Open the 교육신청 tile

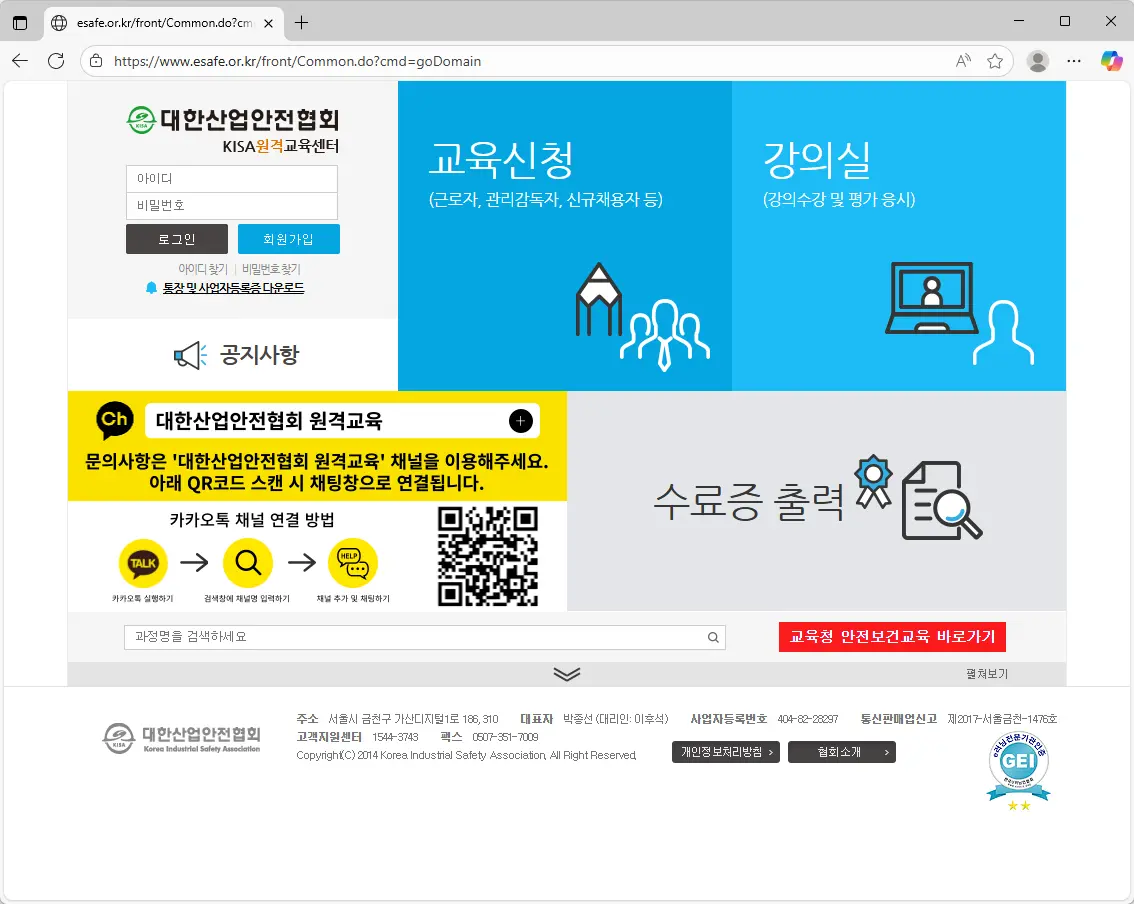tap(565, 236)
